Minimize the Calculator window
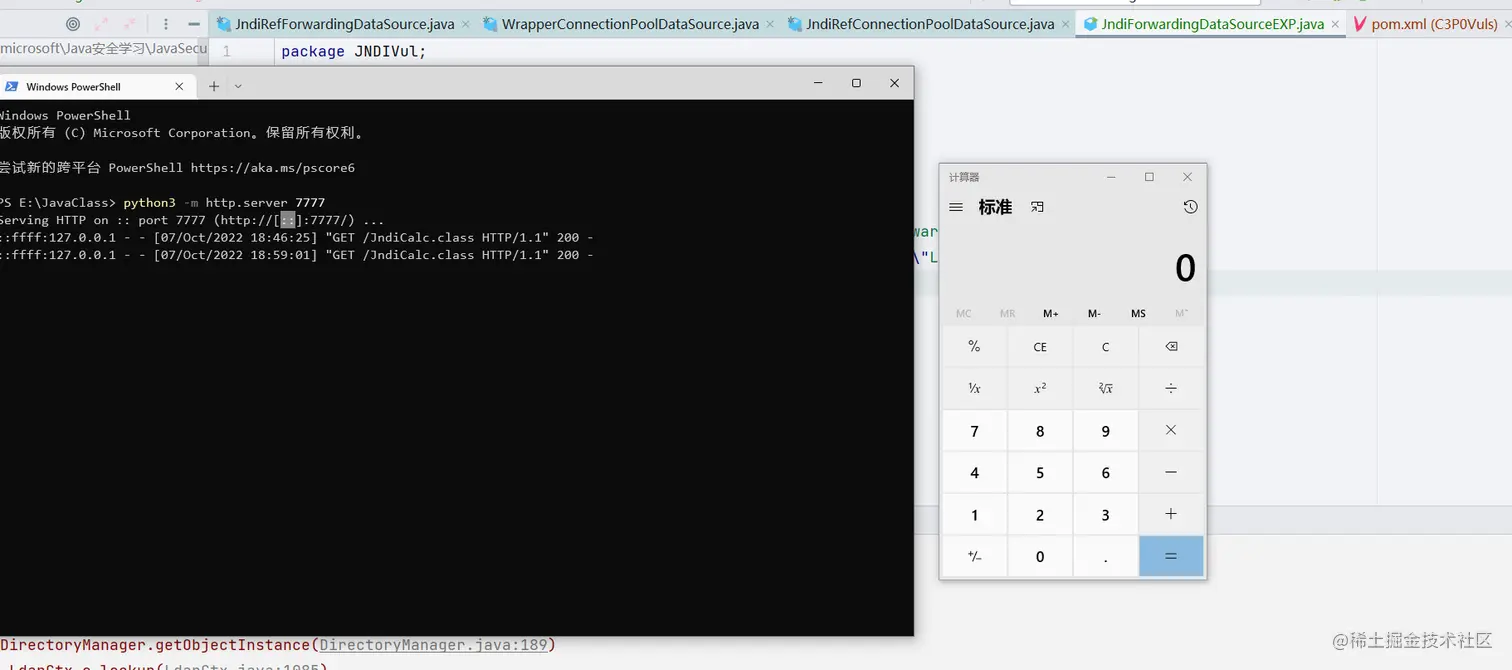1512x670 pixels. click(x=1111, y=177)
